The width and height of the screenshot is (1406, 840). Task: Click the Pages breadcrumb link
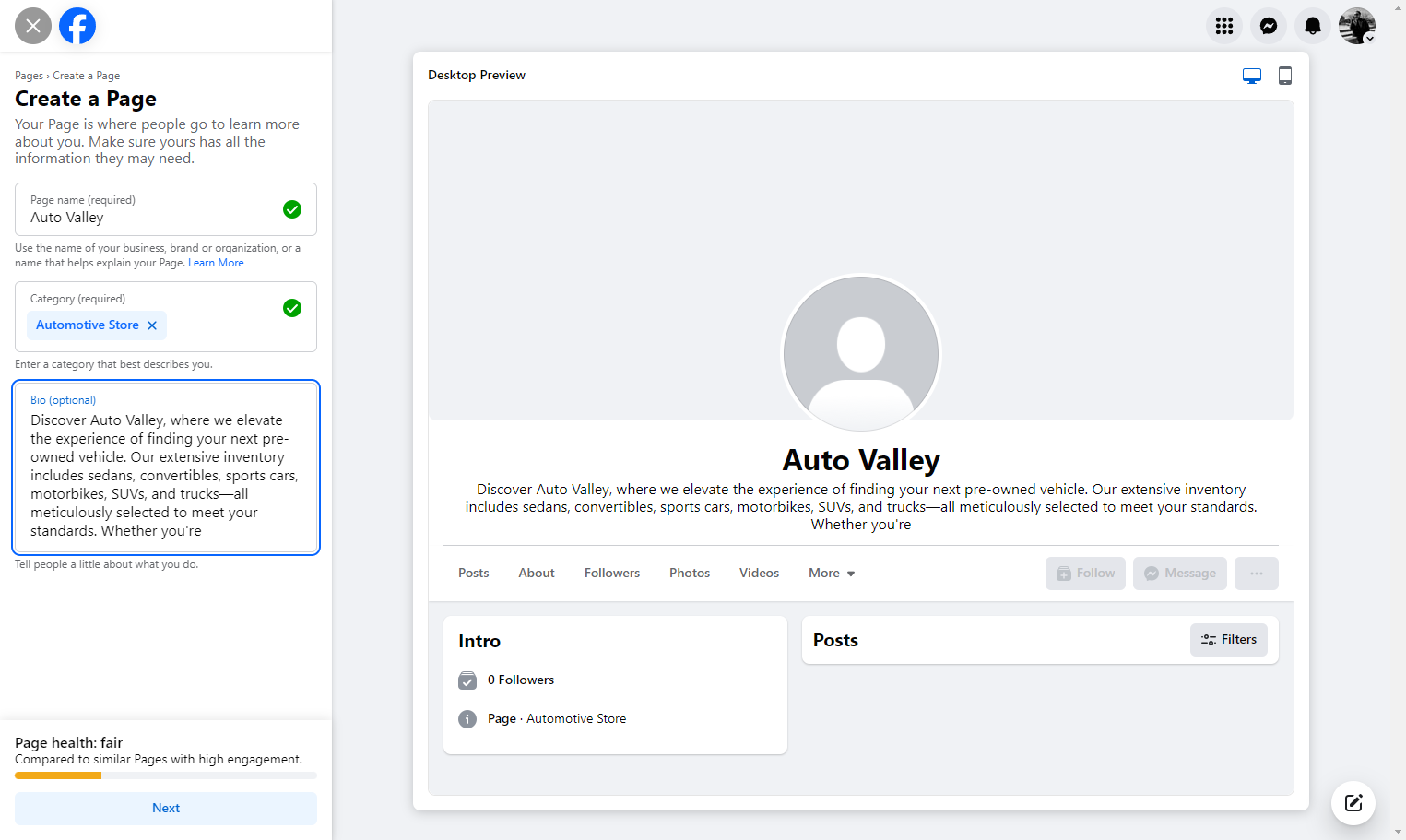coord(29,76)
